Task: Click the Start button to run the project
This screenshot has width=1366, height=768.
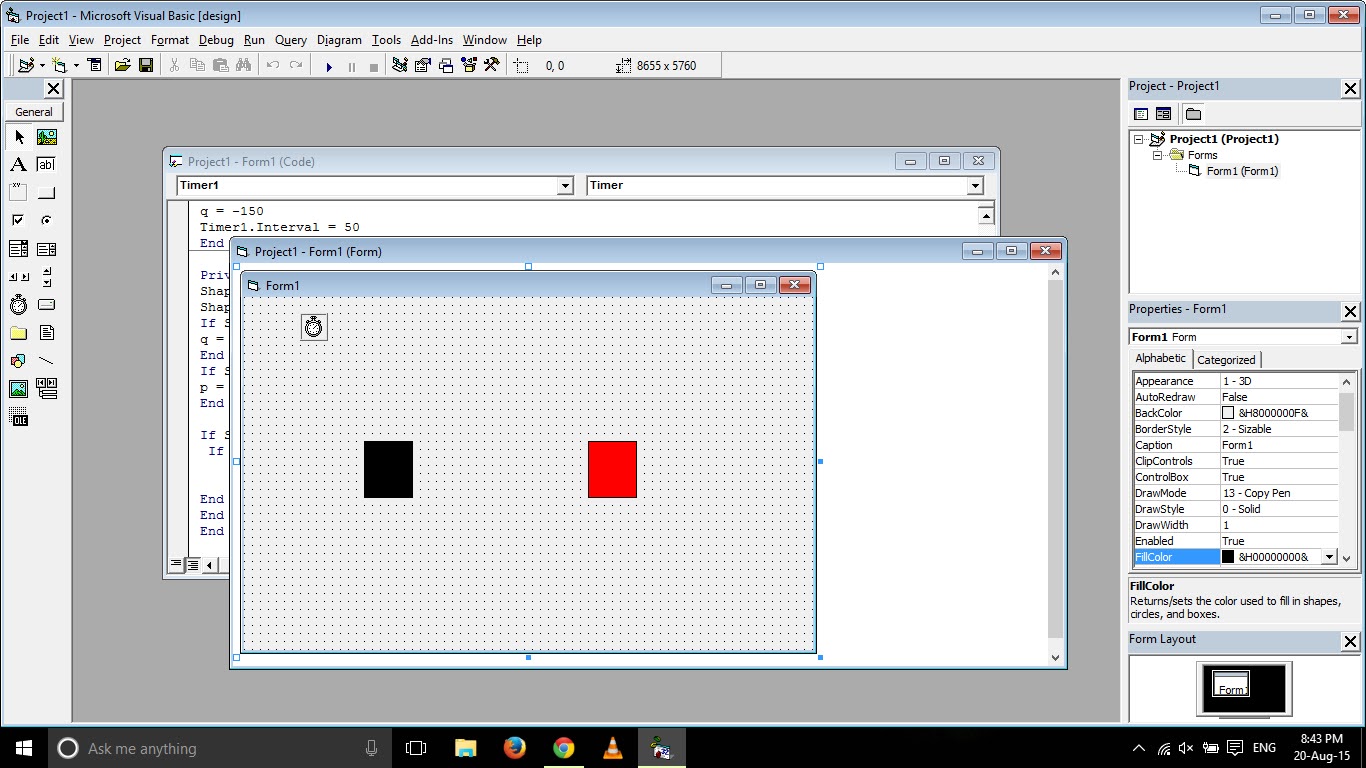Action: [x=329, y=64]
